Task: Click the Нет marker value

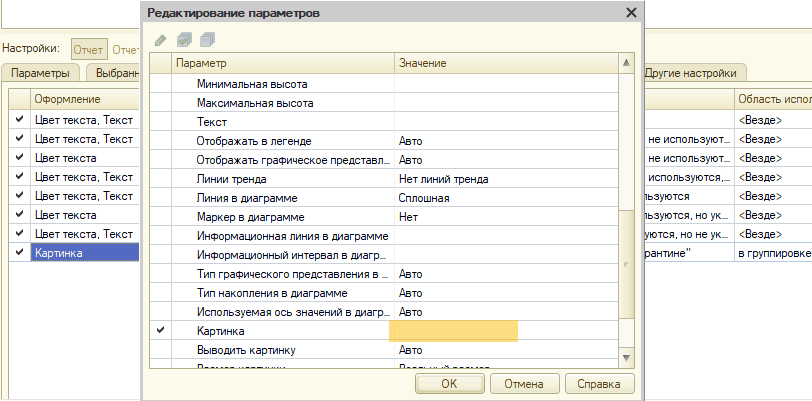Action: click(x=408, y=218)
